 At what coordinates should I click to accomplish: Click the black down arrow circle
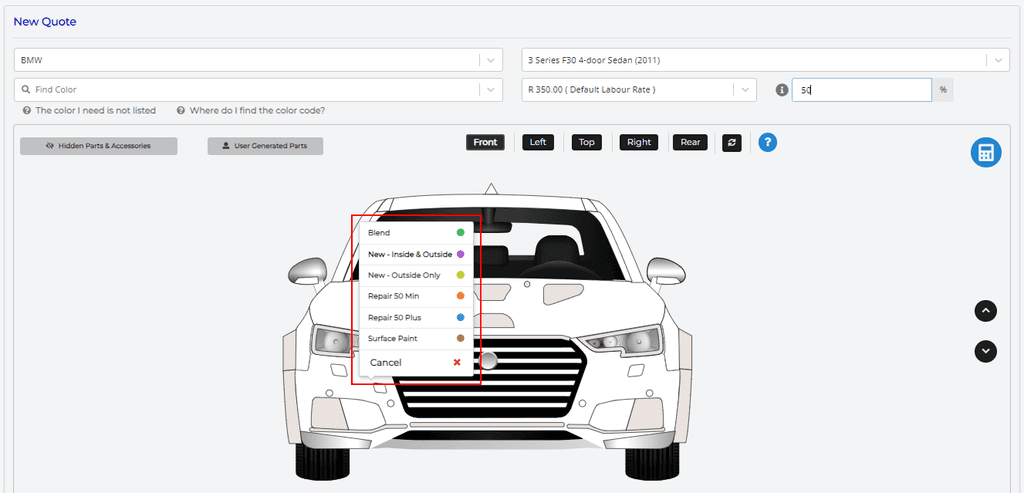point(986,351)
